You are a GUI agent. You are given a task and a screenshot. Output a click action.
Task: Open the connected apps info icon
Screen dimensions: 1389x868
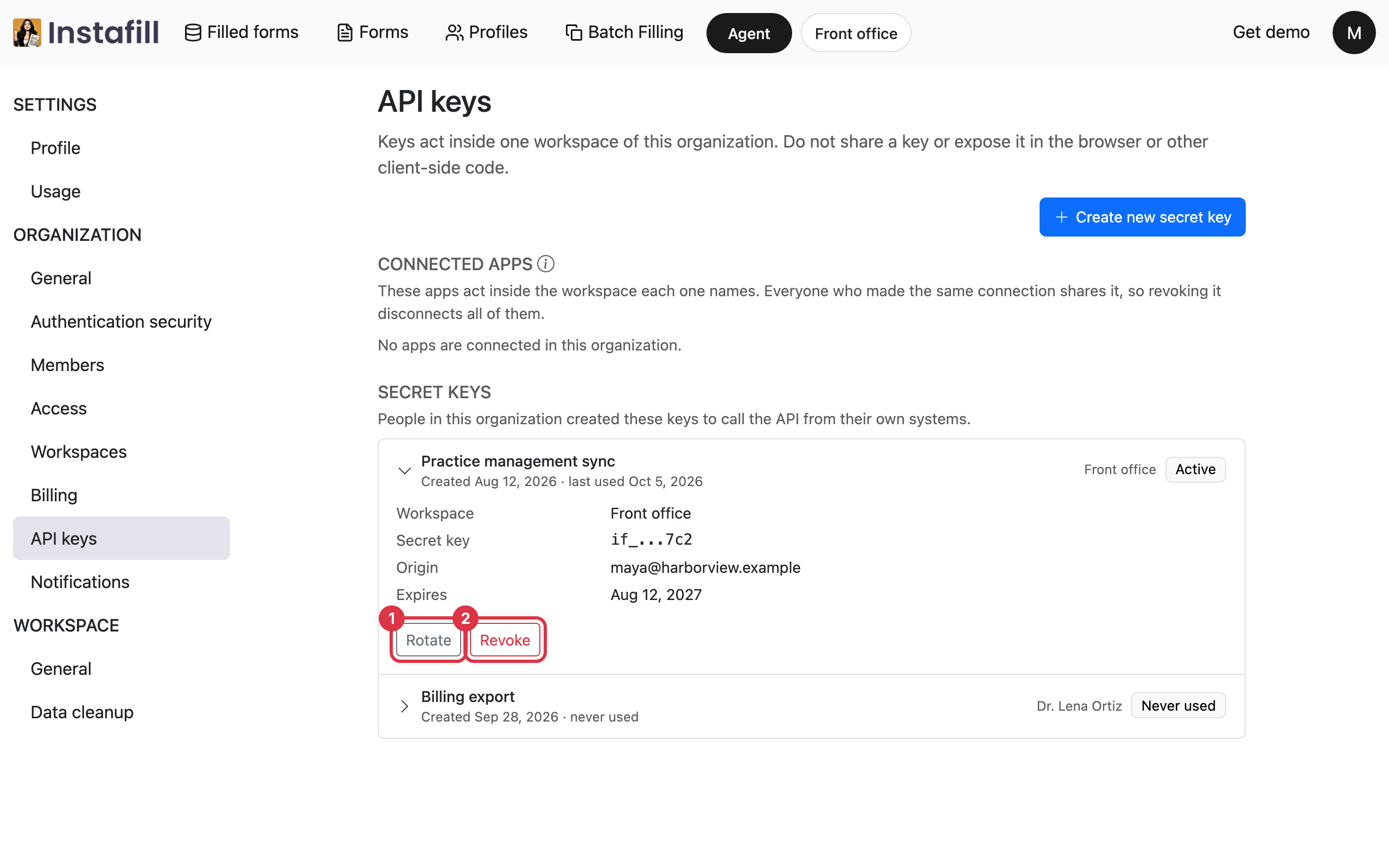[x=545, y=264]
